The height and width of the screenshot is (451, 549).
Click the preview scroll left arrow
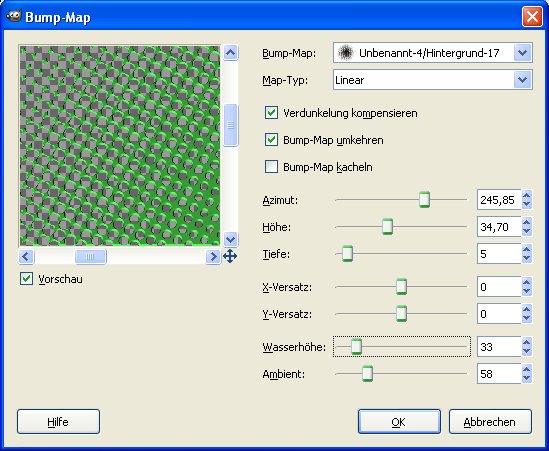tap(26, 256)
